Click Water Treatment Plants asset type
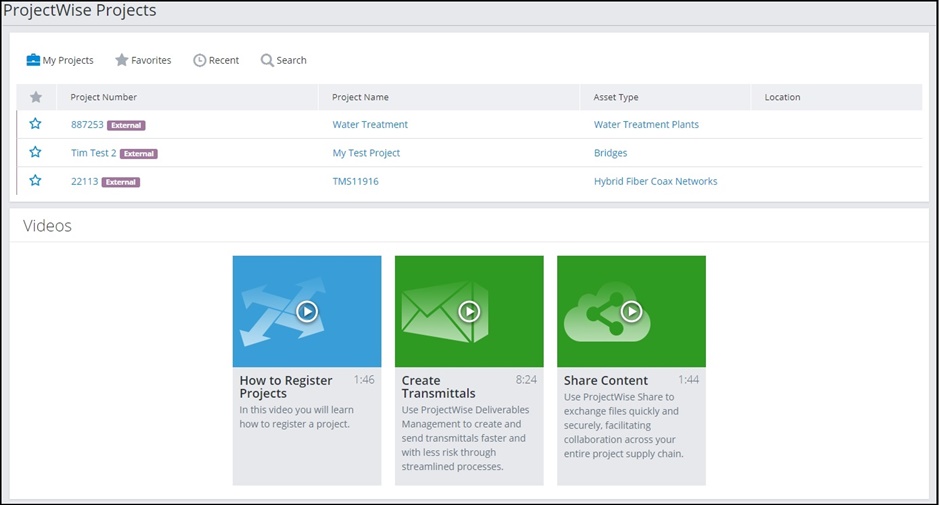939x505 pixels. (646, 125)
